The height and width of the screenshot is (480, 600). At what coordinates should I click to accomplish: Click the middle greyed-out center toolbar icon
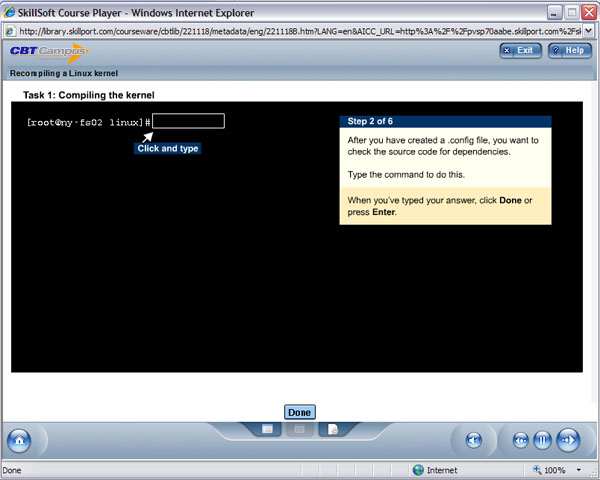point(296,429)
